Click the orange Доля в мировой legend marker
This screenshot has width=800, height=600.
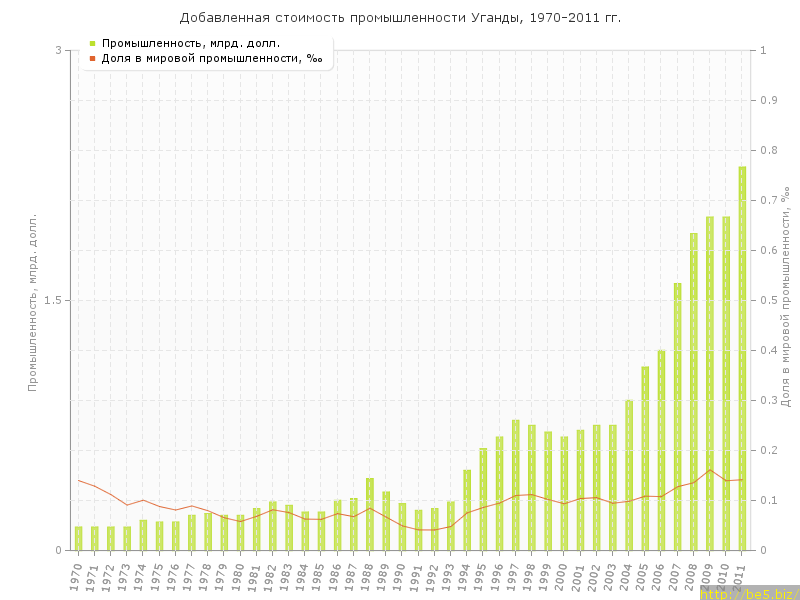coord(92,58)
